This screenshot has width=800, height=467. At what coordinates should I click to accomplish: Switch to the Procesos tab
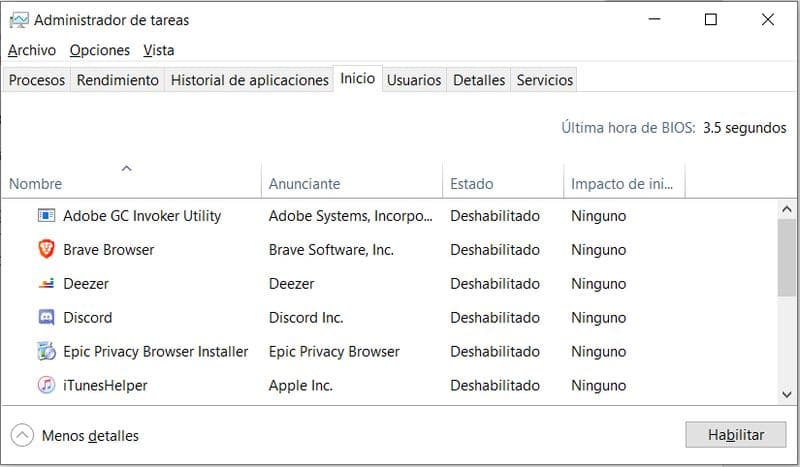coord(37,80)
